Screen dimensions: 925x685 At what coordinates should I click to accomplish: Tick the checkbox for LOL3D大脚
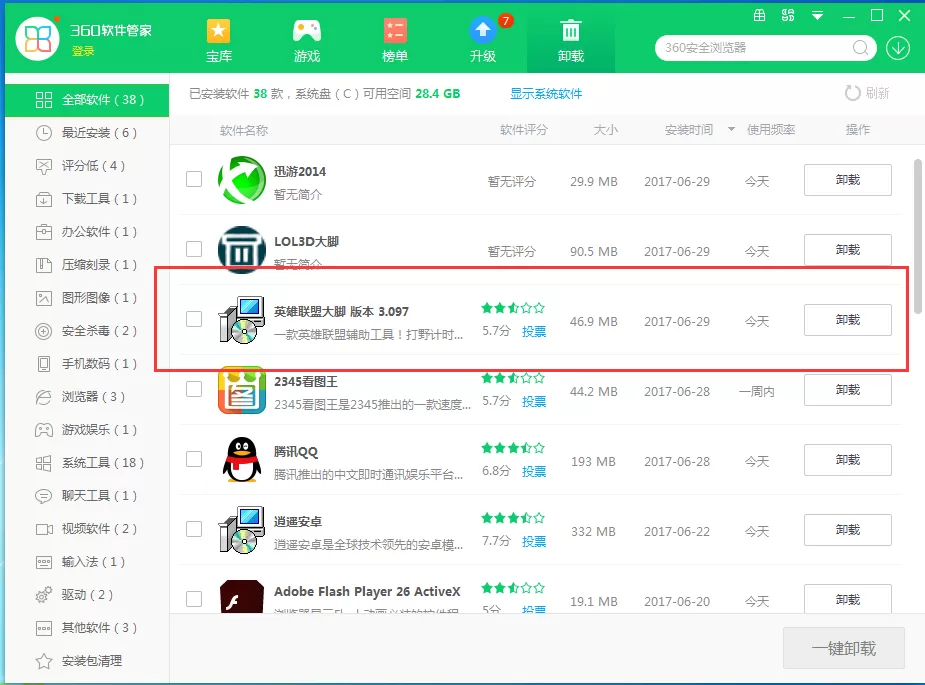pyautogui.click(x=194, y=249)
